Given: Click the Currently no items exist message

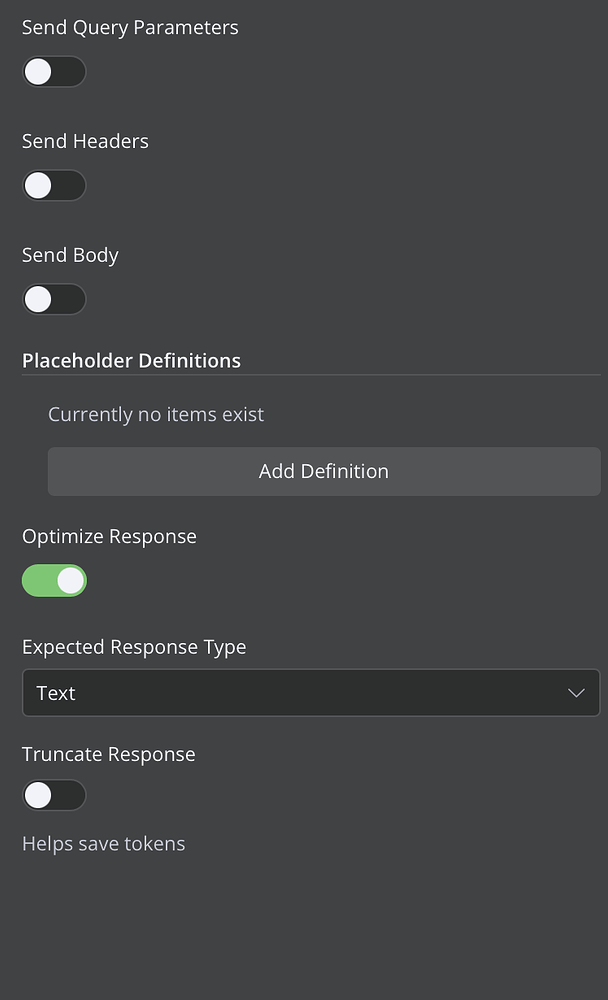Looking at the screenshot, I should click(x=156, y=414).
